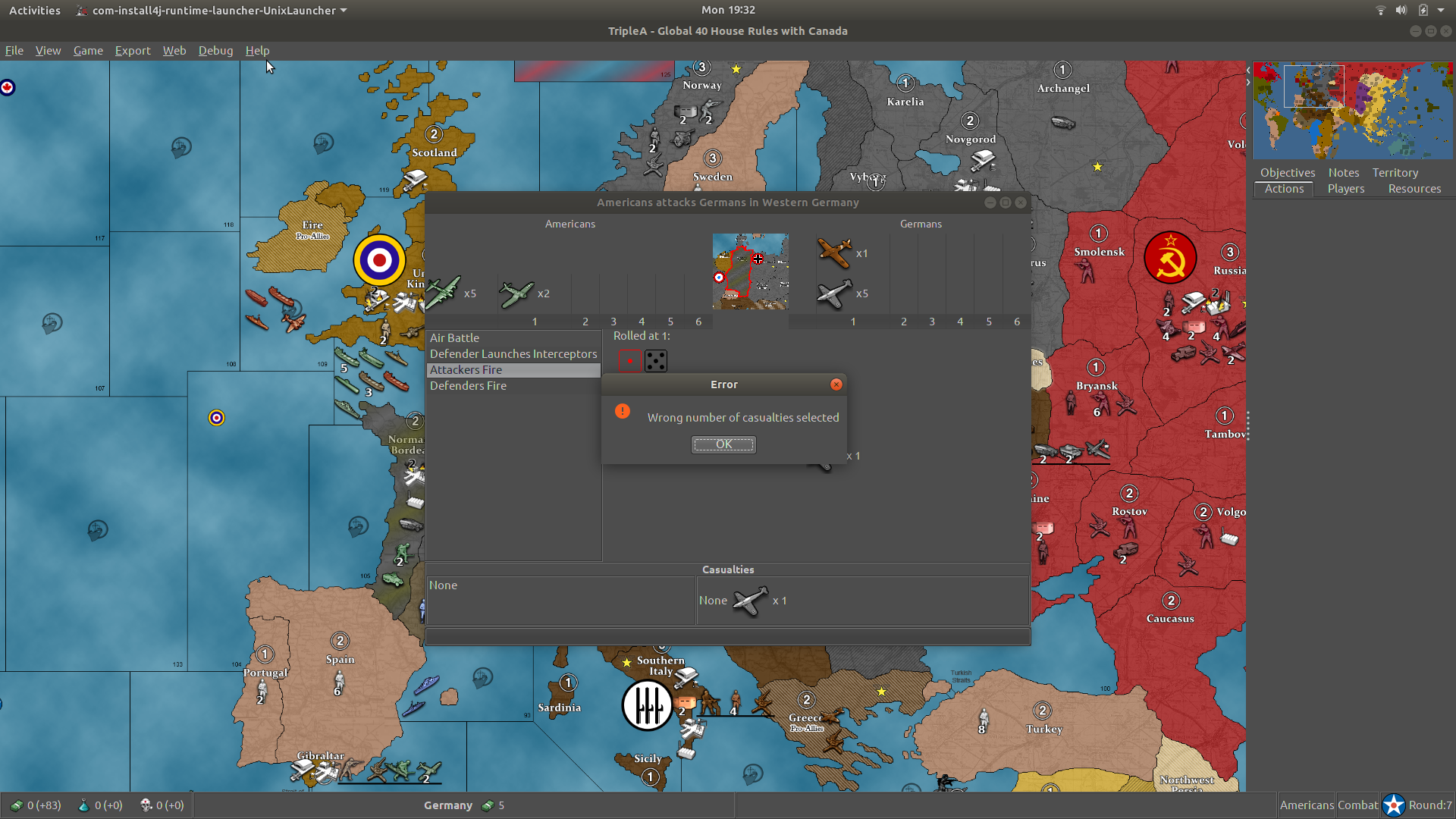The width and height of the screenshot is (1456, 819).
Task: Click the Portugal territory label
Action: click(265, 673)
